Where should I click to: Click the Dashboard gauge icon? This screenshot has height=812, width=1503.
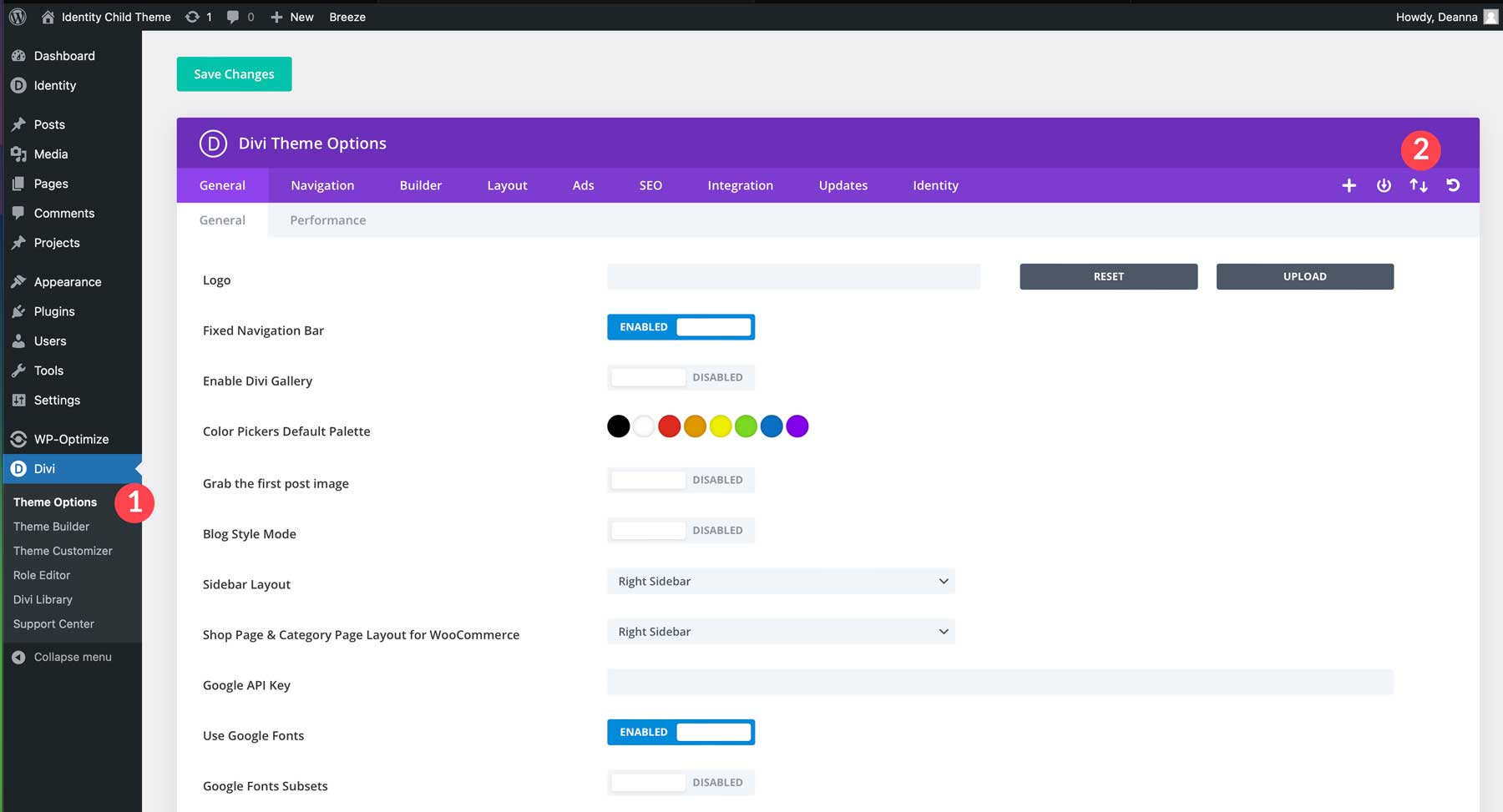[x=18, y=56]
